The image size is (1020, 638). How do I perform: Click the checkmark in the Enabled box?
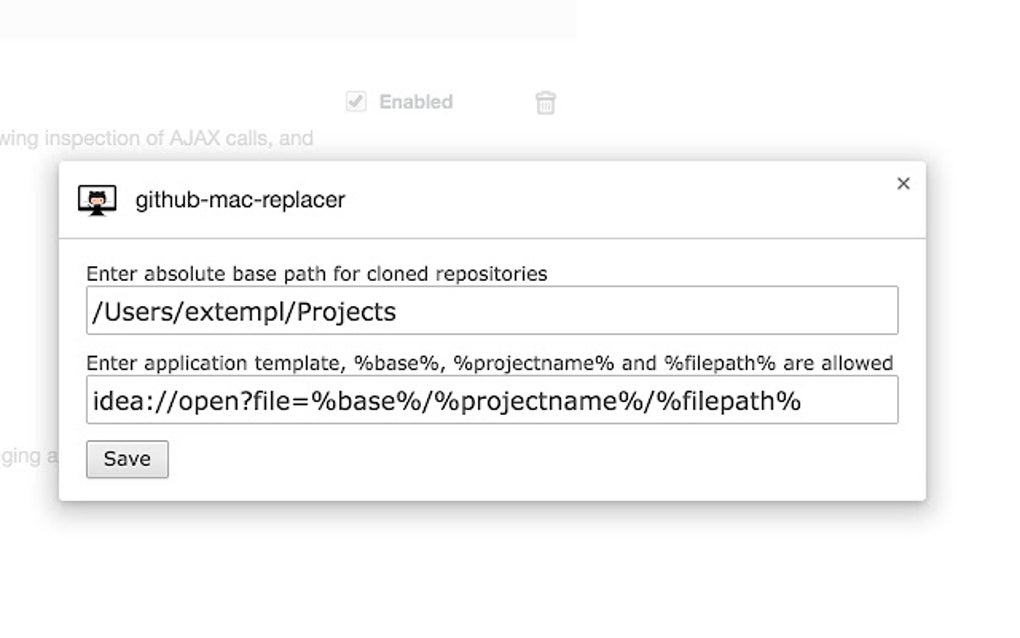pos(357,101)
